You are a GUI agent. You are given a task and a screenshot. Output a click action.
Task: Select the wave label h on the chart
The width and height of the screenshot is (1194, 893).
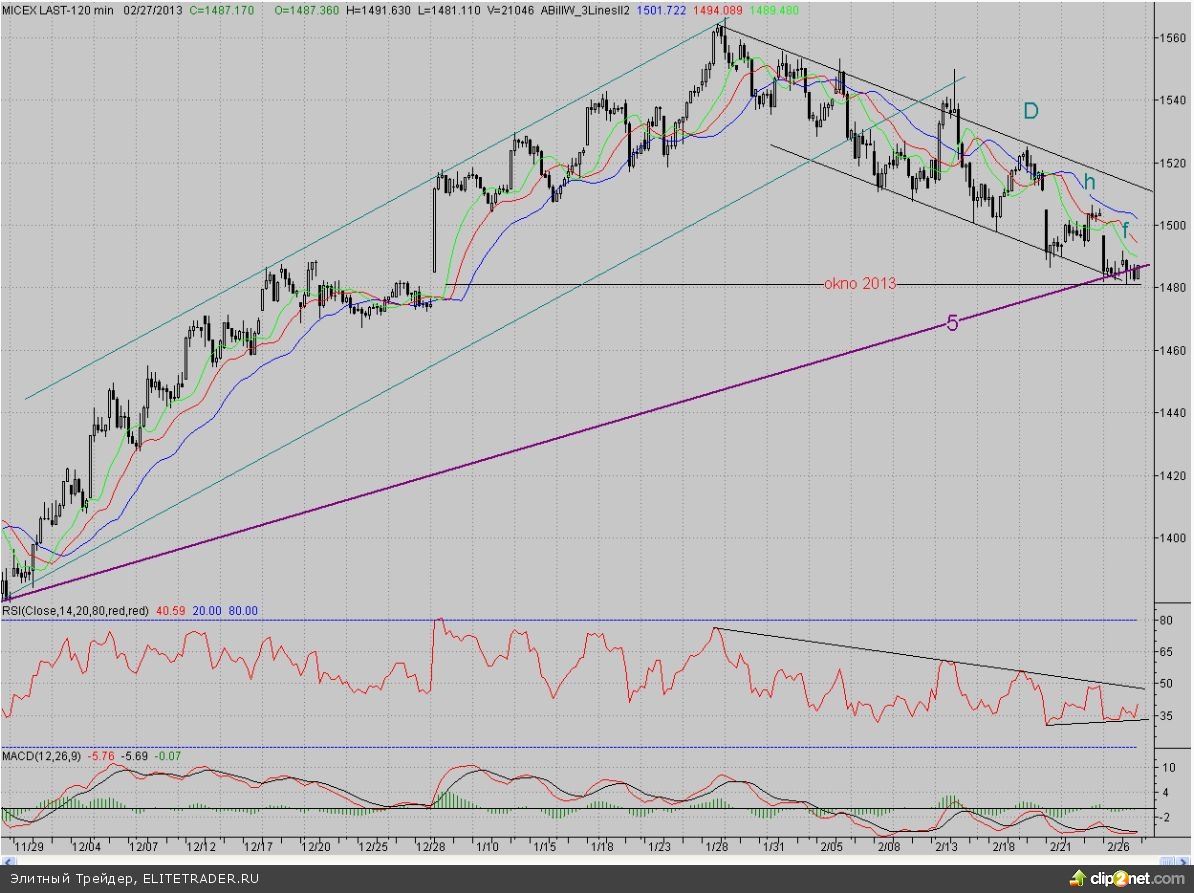(x=1090, y=183)
